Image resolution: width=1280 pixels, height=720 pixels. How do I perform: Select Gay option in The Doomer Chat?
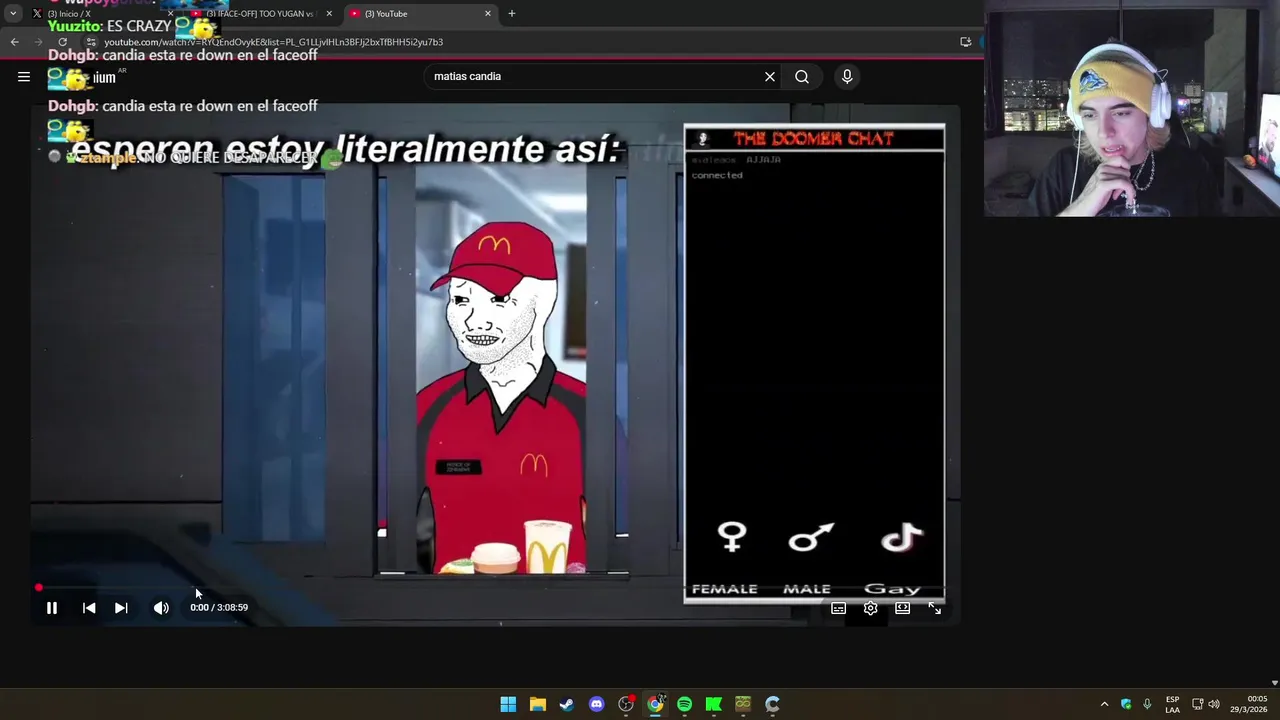tap(892, 589)
